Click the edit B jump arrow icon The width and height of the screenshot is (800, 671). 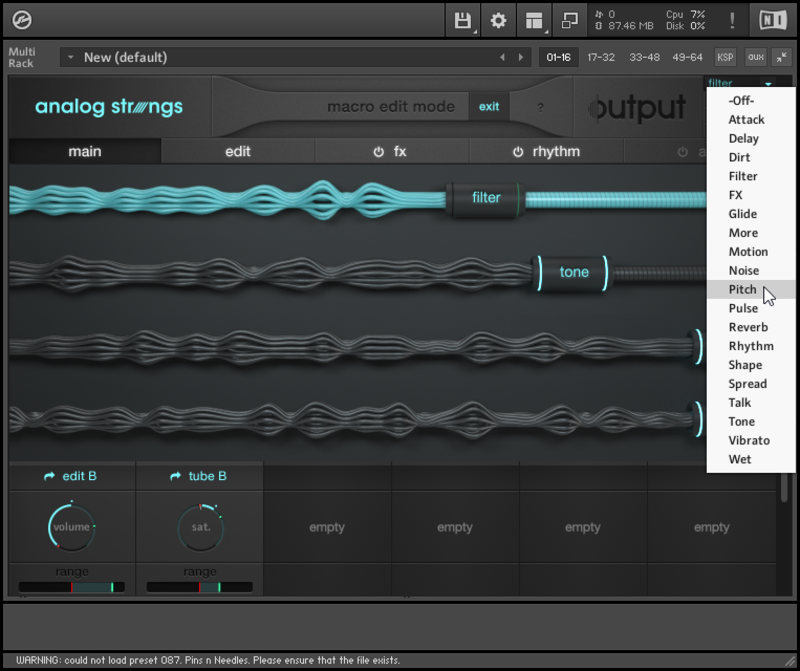(49, 476)
